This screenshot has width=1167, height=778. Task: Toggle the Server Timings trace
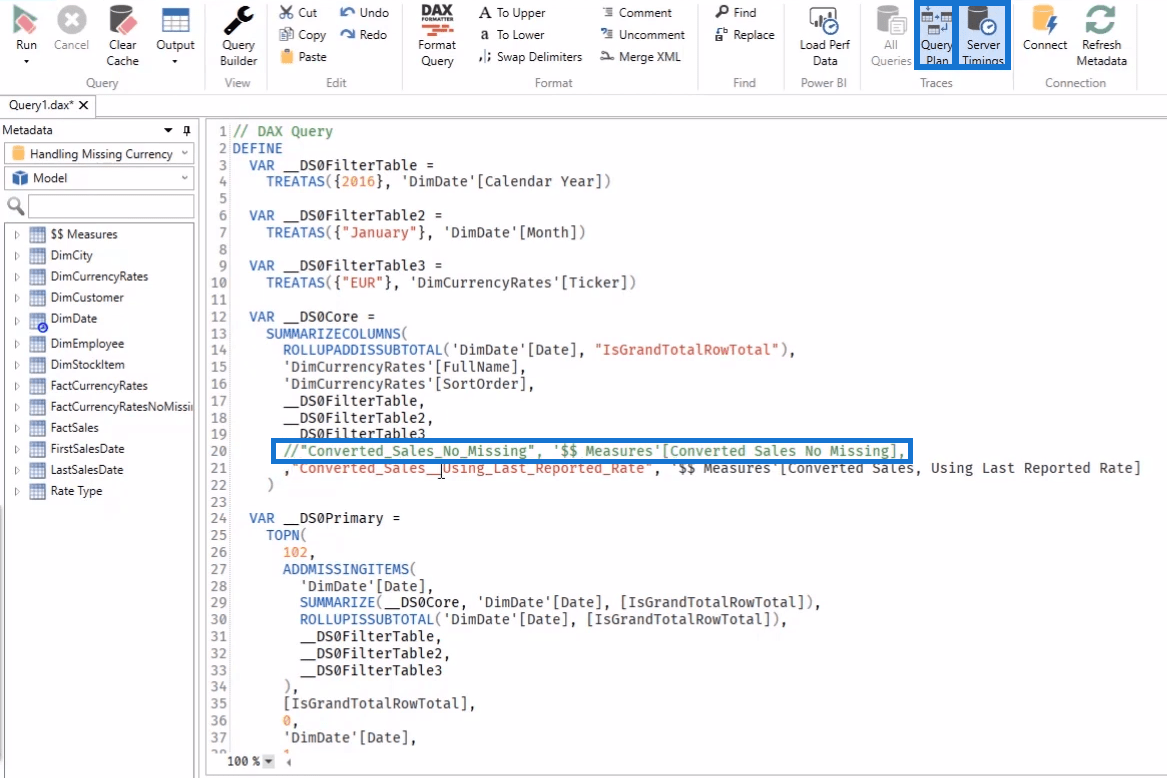click(983, 35)
